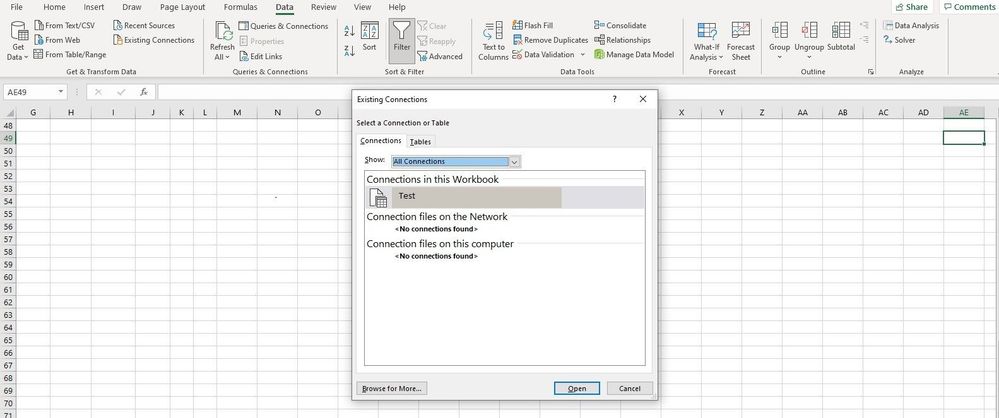999x418 pixels.
Task: Open the Consolidate tool
Action: click(620, 25)
